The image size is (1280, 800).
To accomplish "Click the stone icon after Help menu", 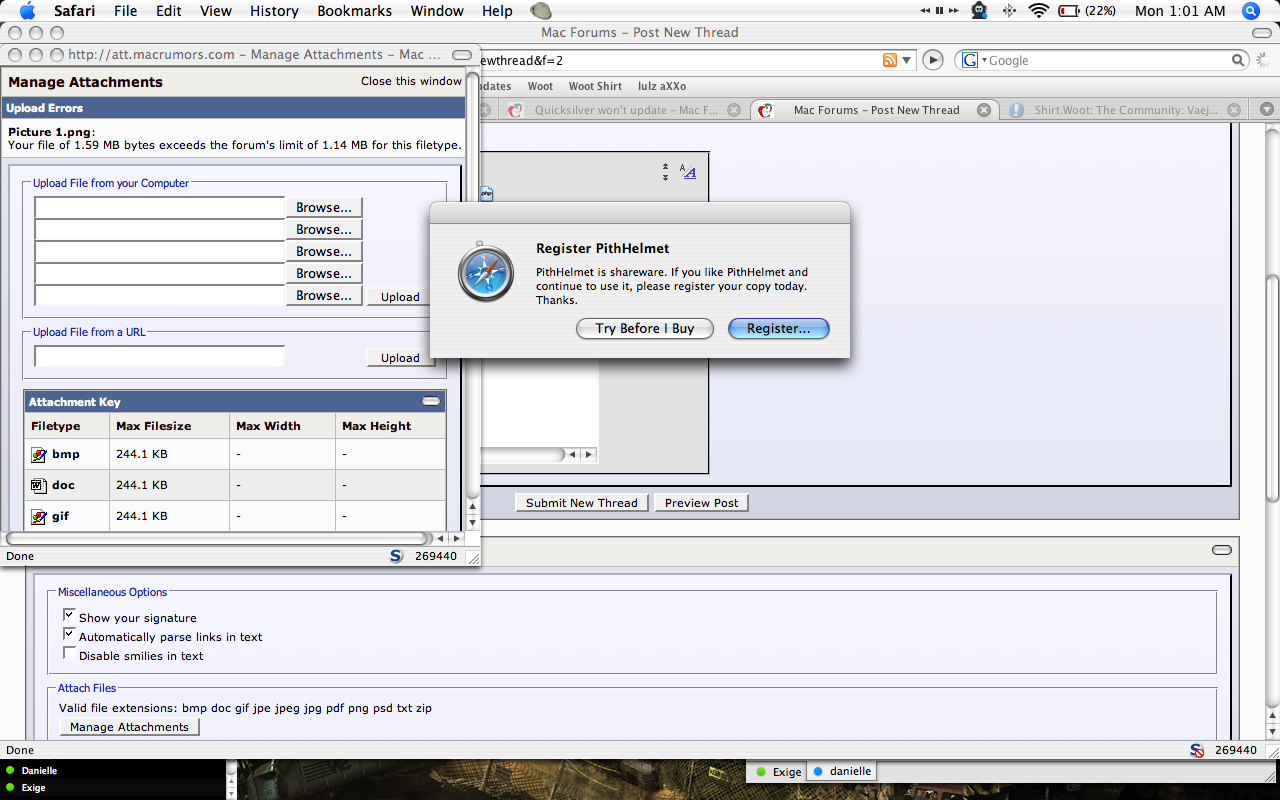I will coord(540,11).
